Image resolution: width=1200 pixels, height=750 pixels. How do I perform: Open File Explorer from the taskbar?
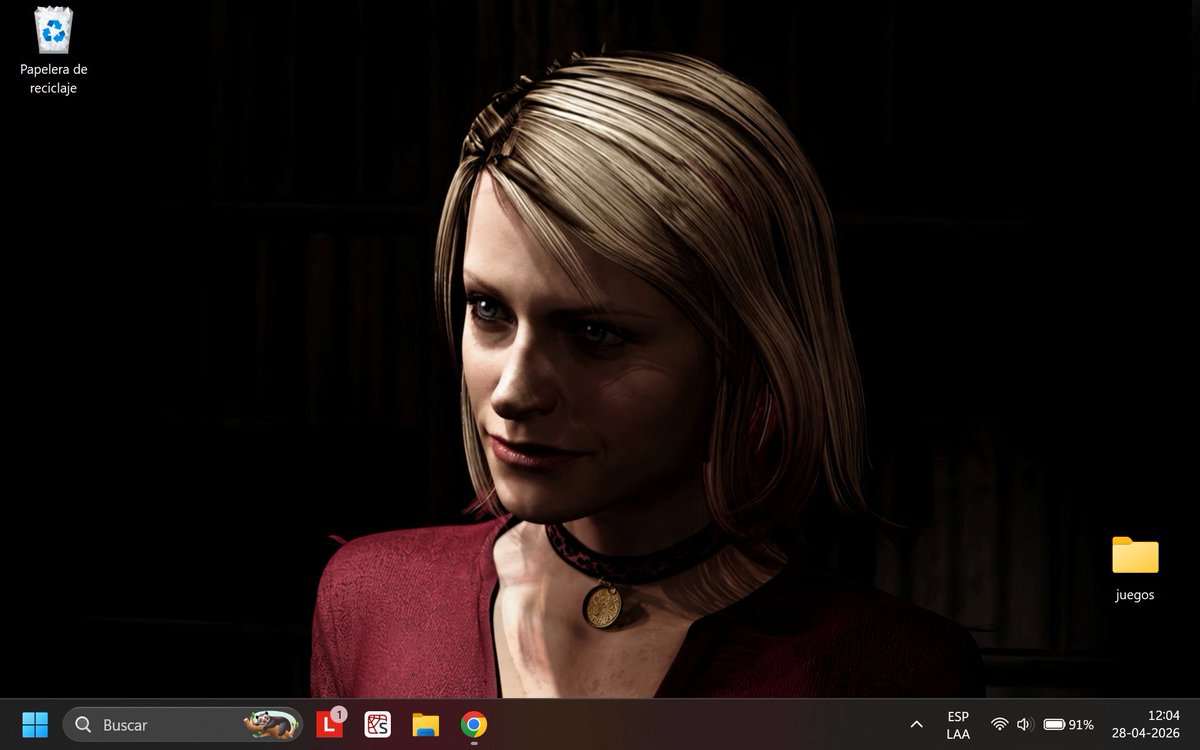click(426, 725)
